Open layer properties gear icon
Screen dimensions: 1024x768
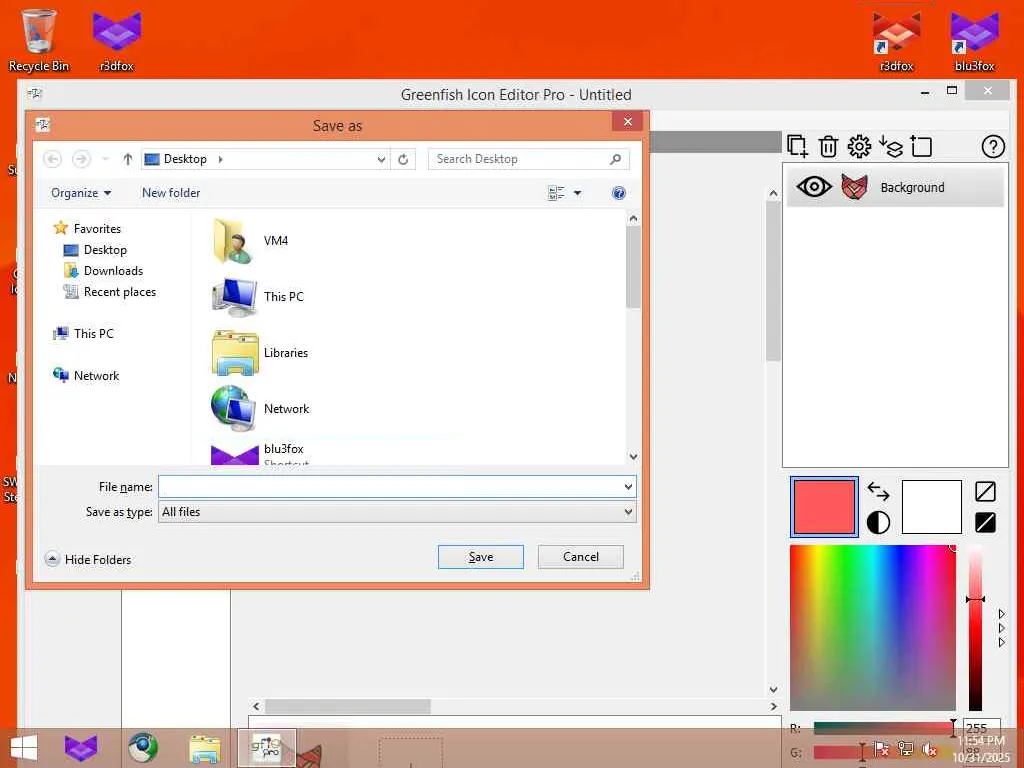click(x=859, y=146)
